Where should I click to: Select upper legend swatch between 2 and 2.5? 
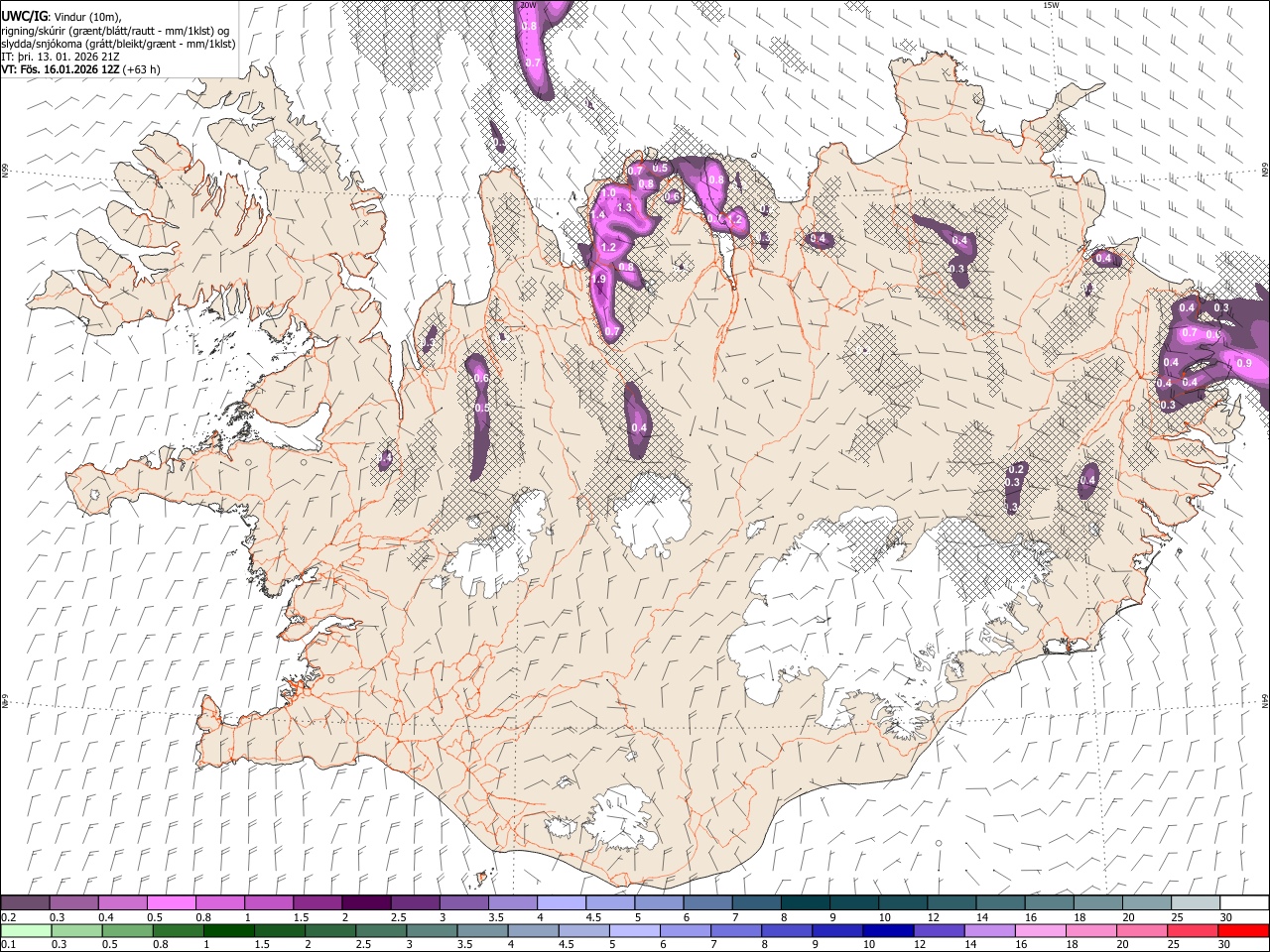click(x=366, y=903)
